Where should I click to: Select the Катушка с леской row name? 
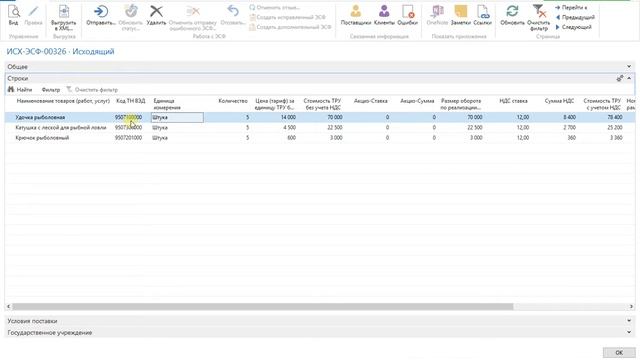[61, 127]
